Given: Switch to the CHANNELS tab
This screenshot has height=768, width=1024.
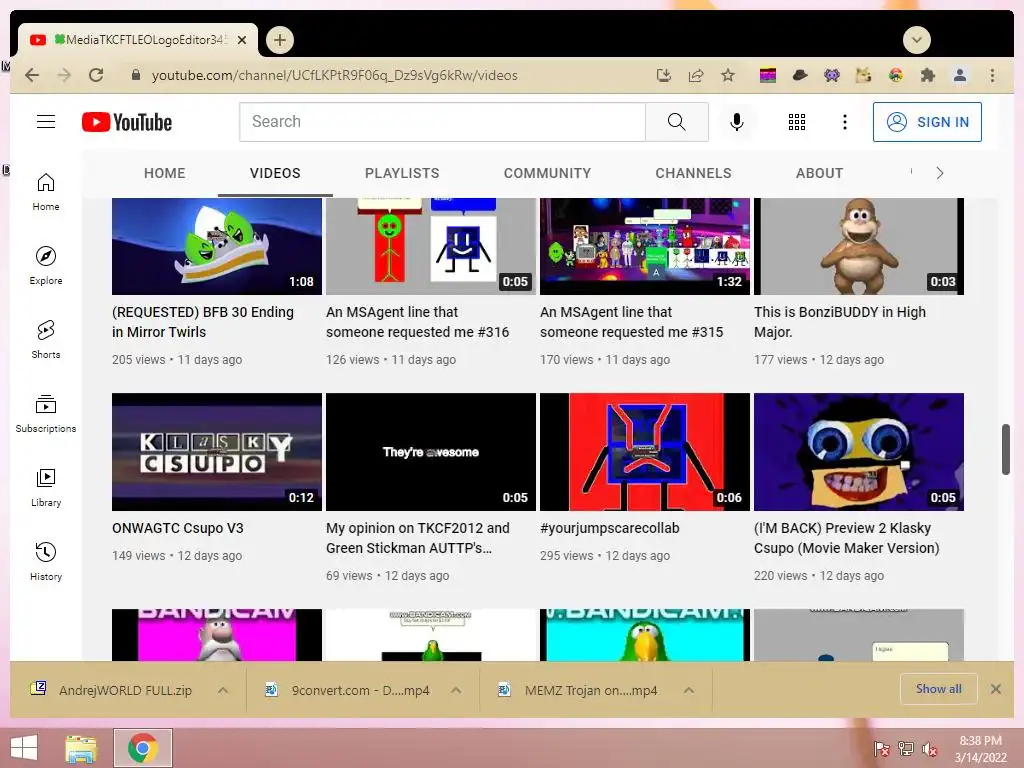Looking at the screenshot, I should (x=693, y=173).
